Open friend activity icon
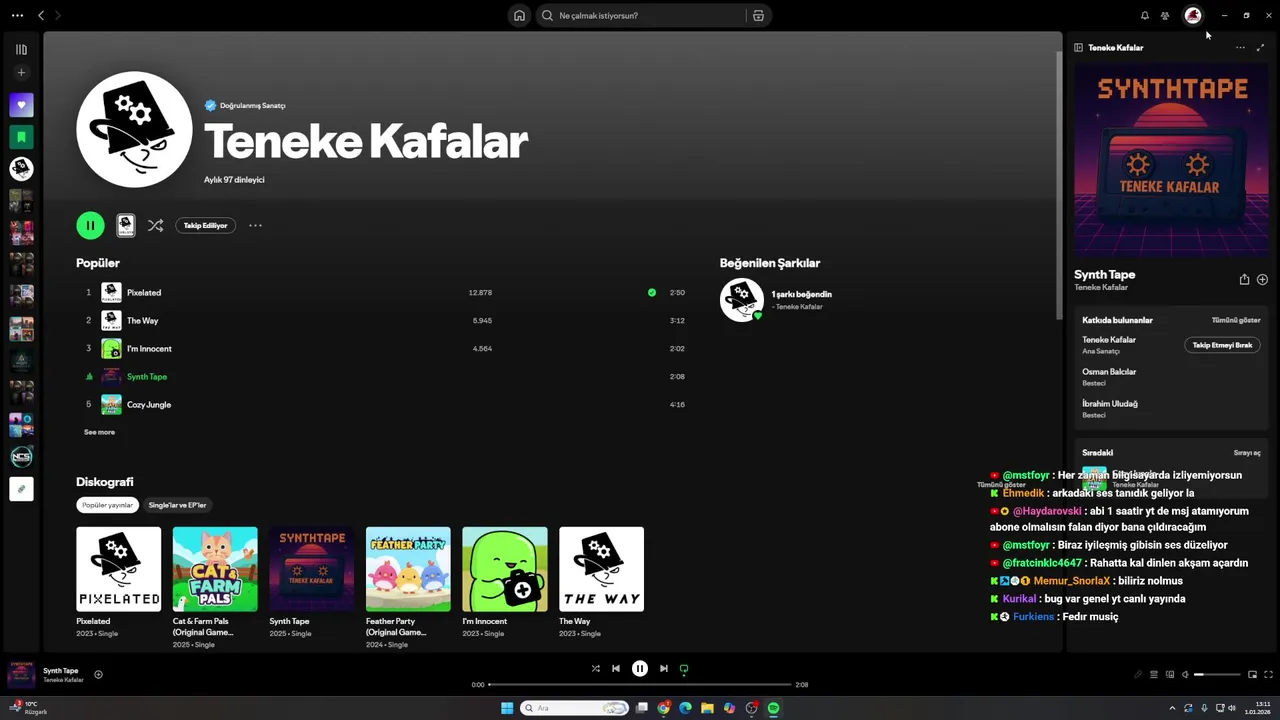Viewport: 1280px width, 720px height. point(1165,15)
